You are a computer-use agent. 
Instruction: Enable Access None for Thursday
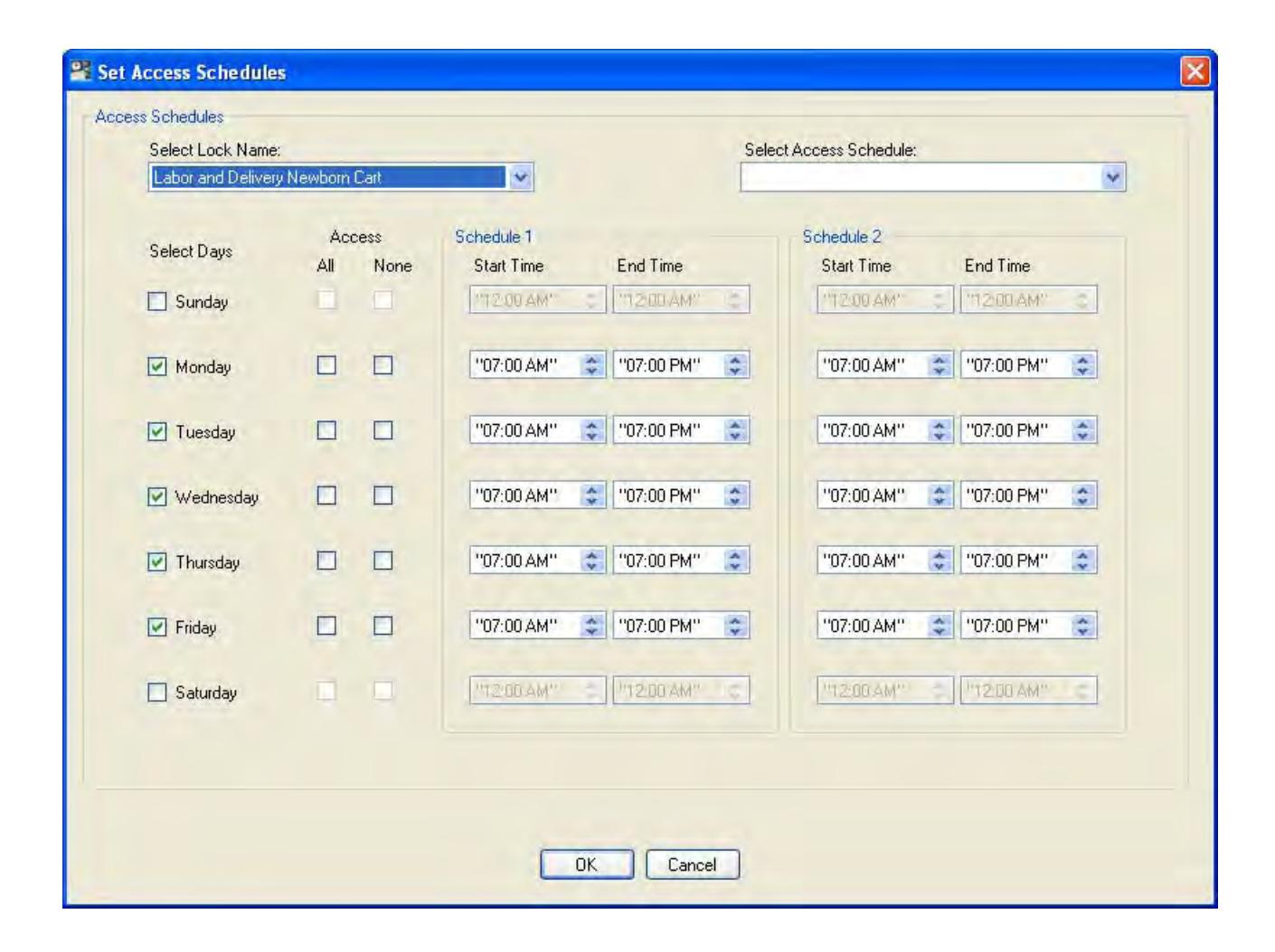pos(383,561)
